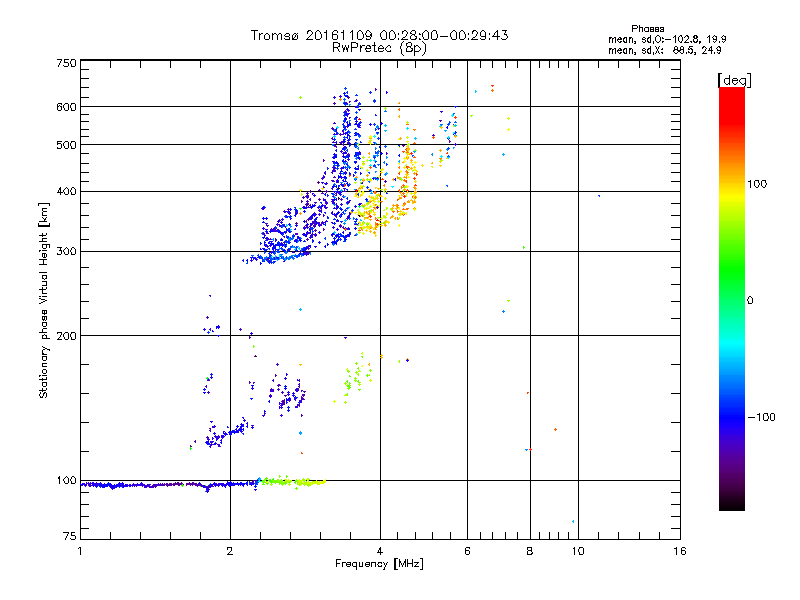
Task: Click the colorbar tick label '-100'
Action: [x=761, y=417]
